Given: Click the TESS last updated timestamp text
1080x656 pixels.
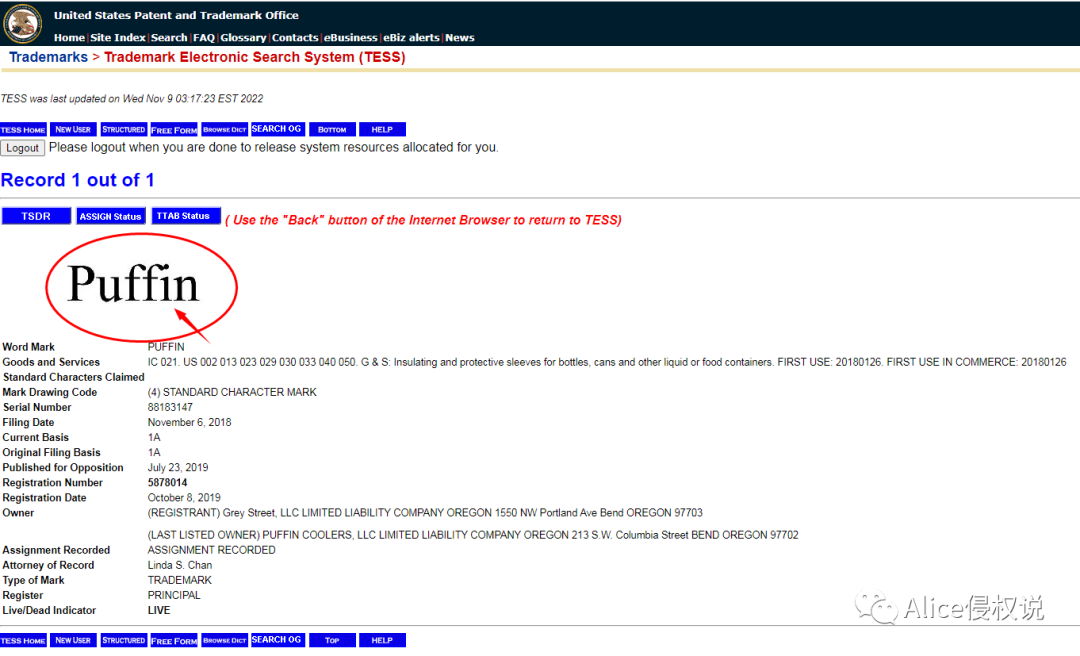Looking at the screenshot, I should [132, 99].
